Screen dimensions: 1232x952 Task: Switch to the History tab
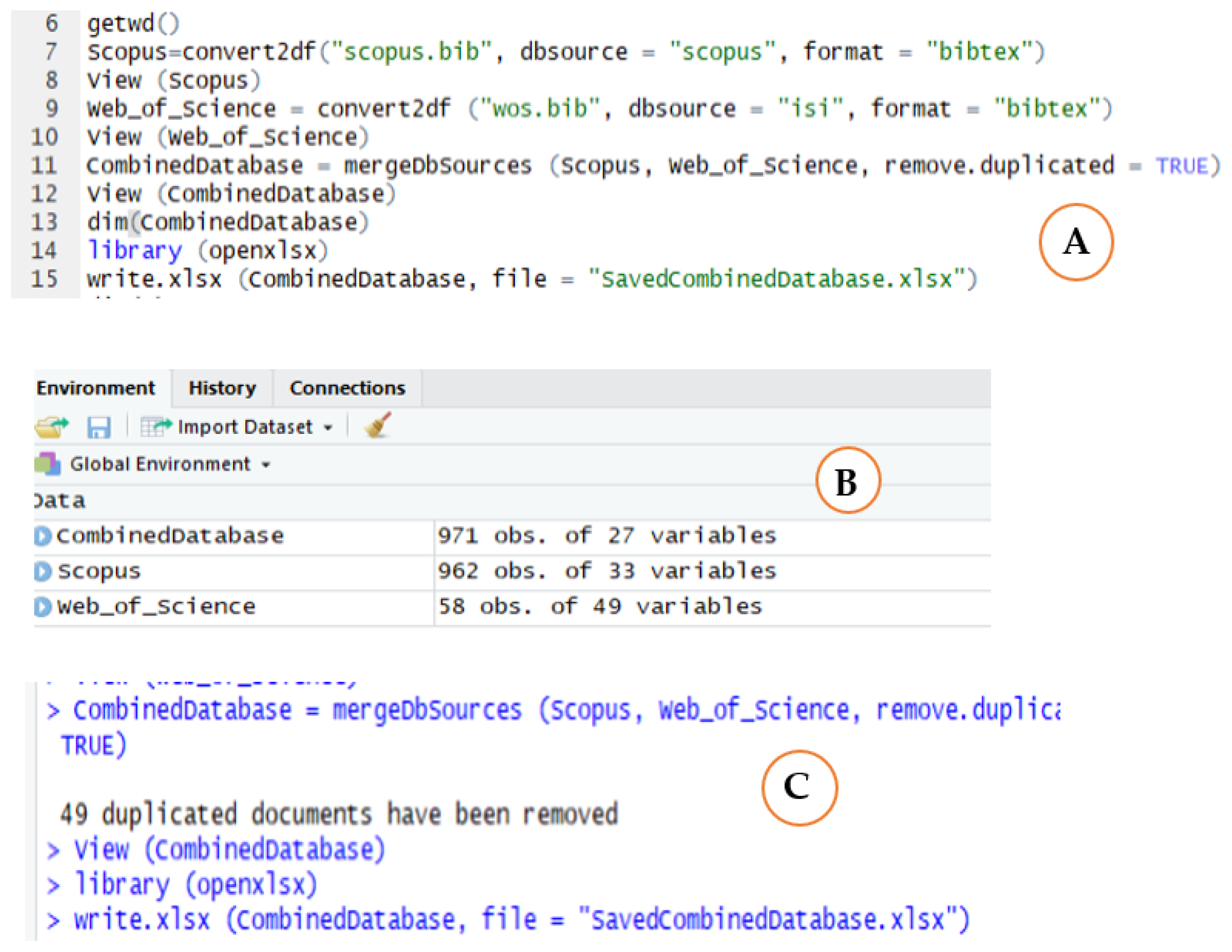(222, 388)
